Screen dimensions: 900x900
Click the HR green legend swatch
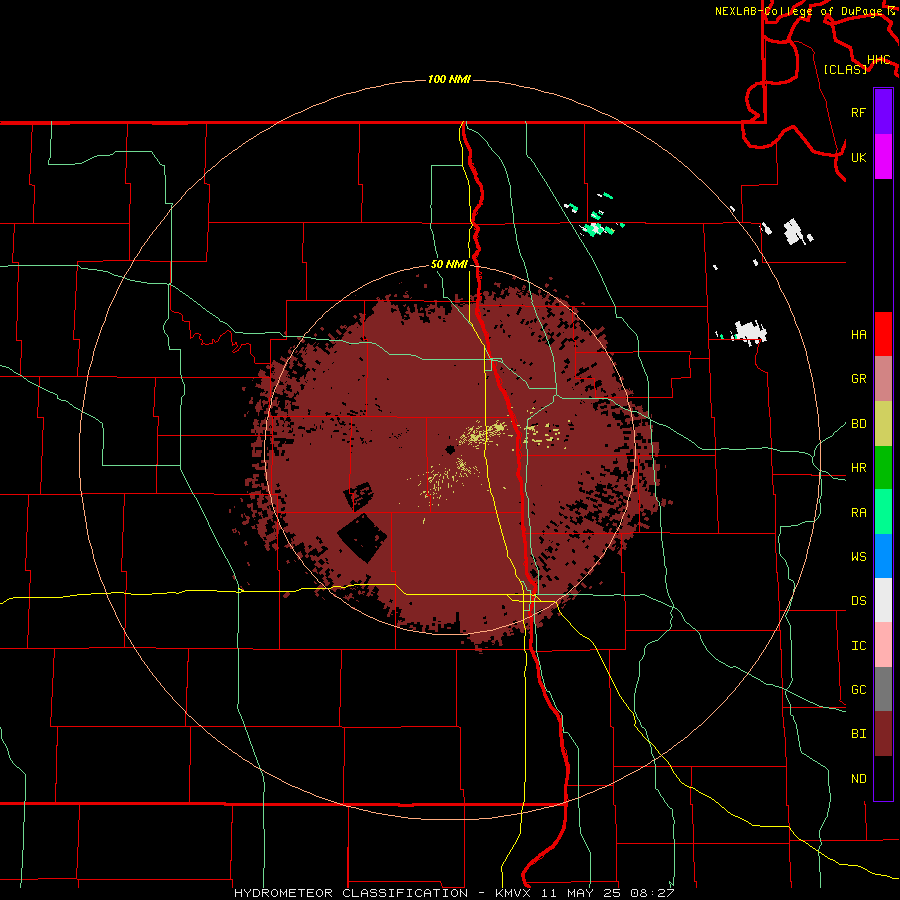point(883,467)
